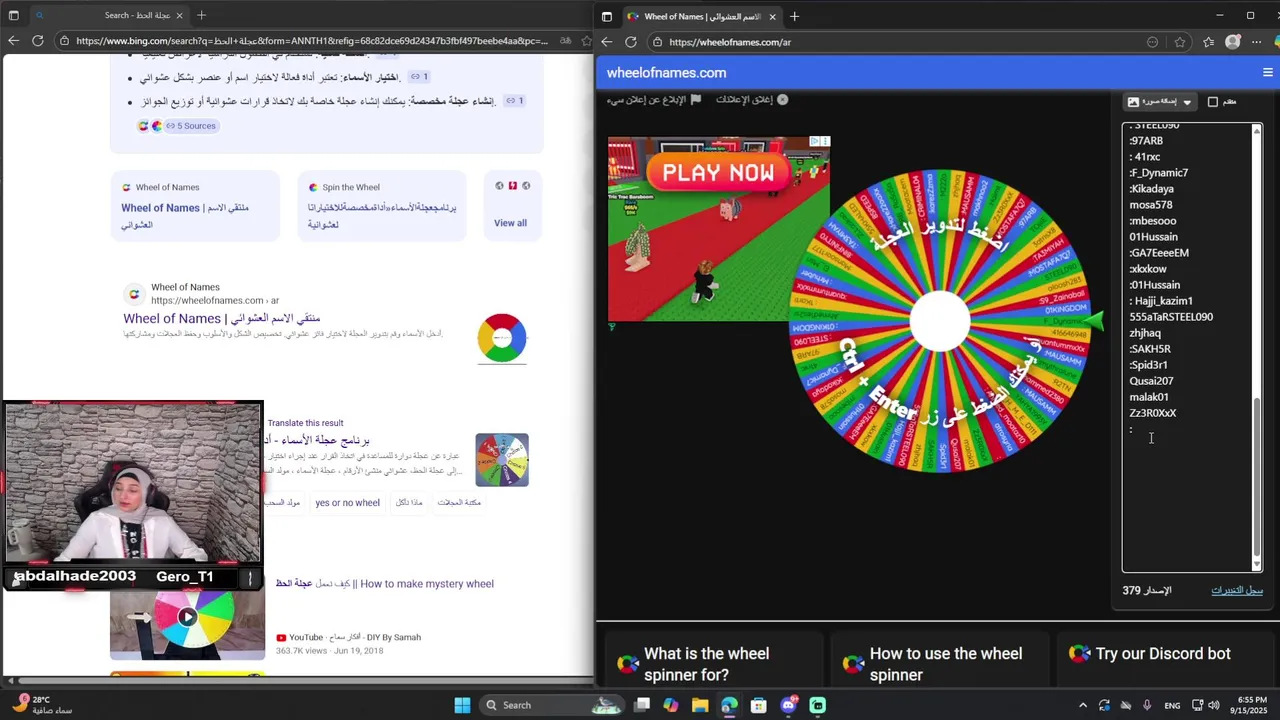The width and height of the screenshot is (1280, 720).
Task: Close the Wheel of Names tab
Action: click(771, 16)
